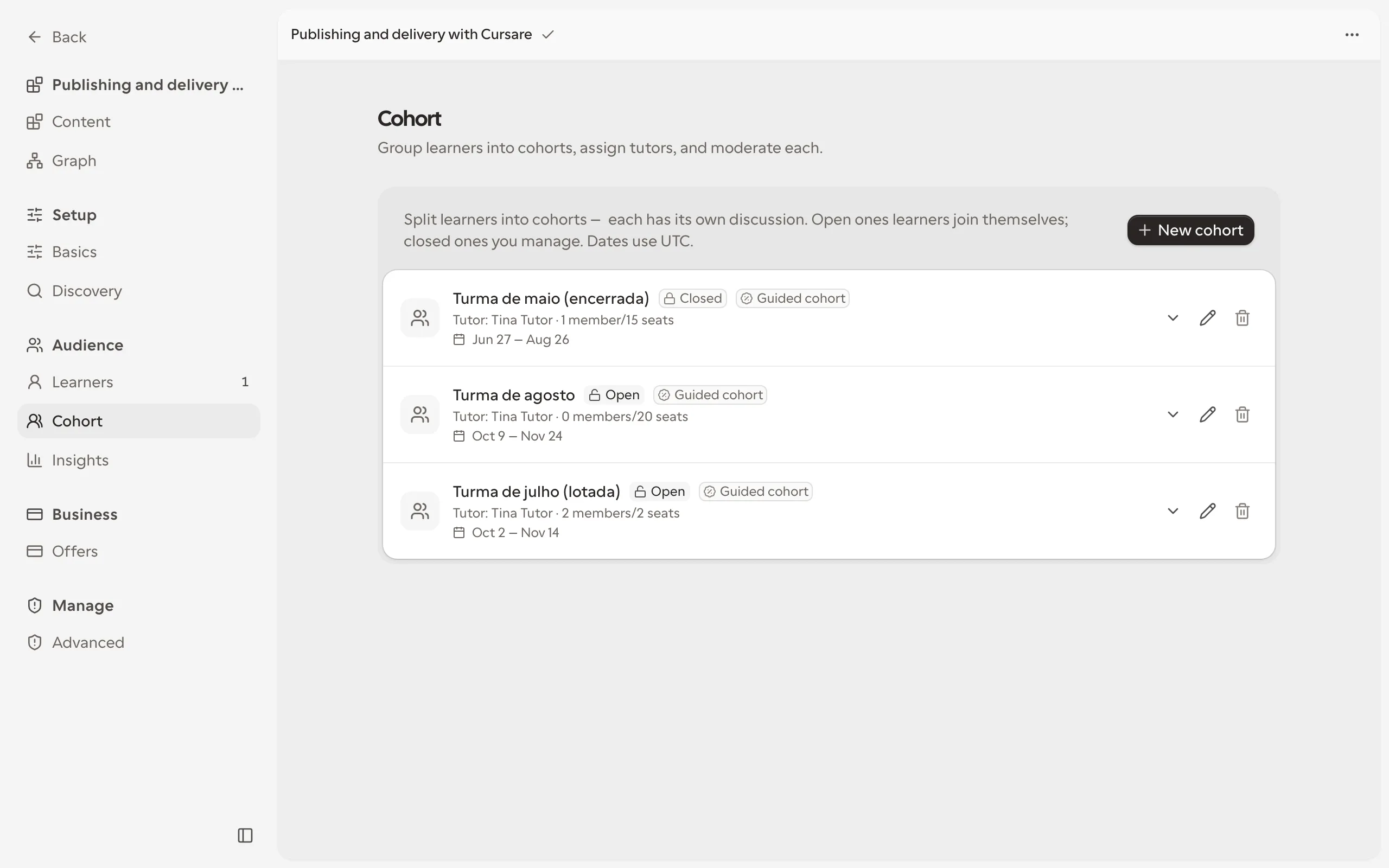Select the Cohort sidebar item
The height and width of the screenshot is (868, 1389).
(139, 421)
